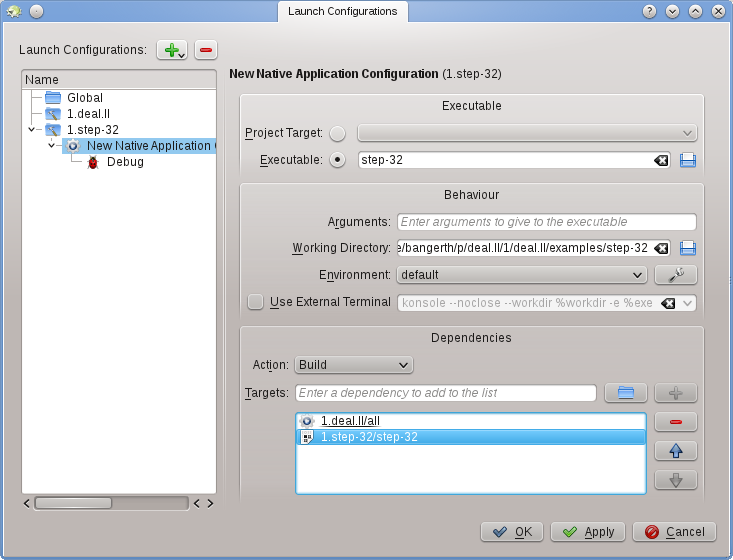Screen dimensions: 733x560
Task: Click the title bar help button
Action: (649, 11)
